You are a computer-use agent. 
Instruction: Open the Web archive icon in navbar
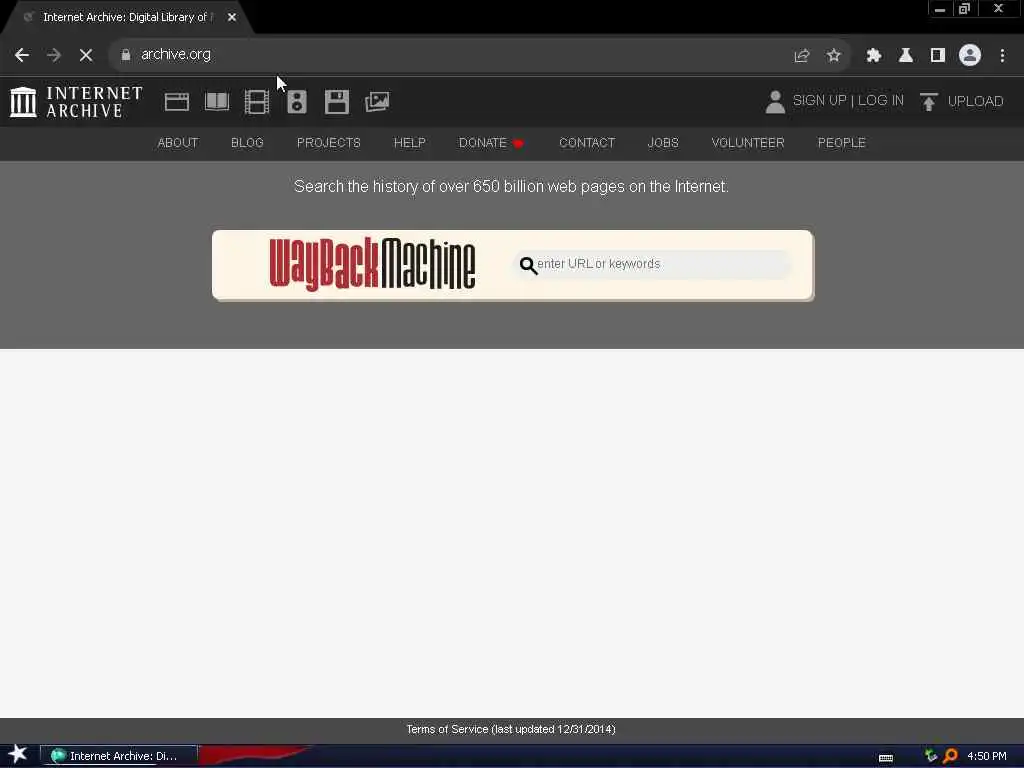tap(176, 102)
